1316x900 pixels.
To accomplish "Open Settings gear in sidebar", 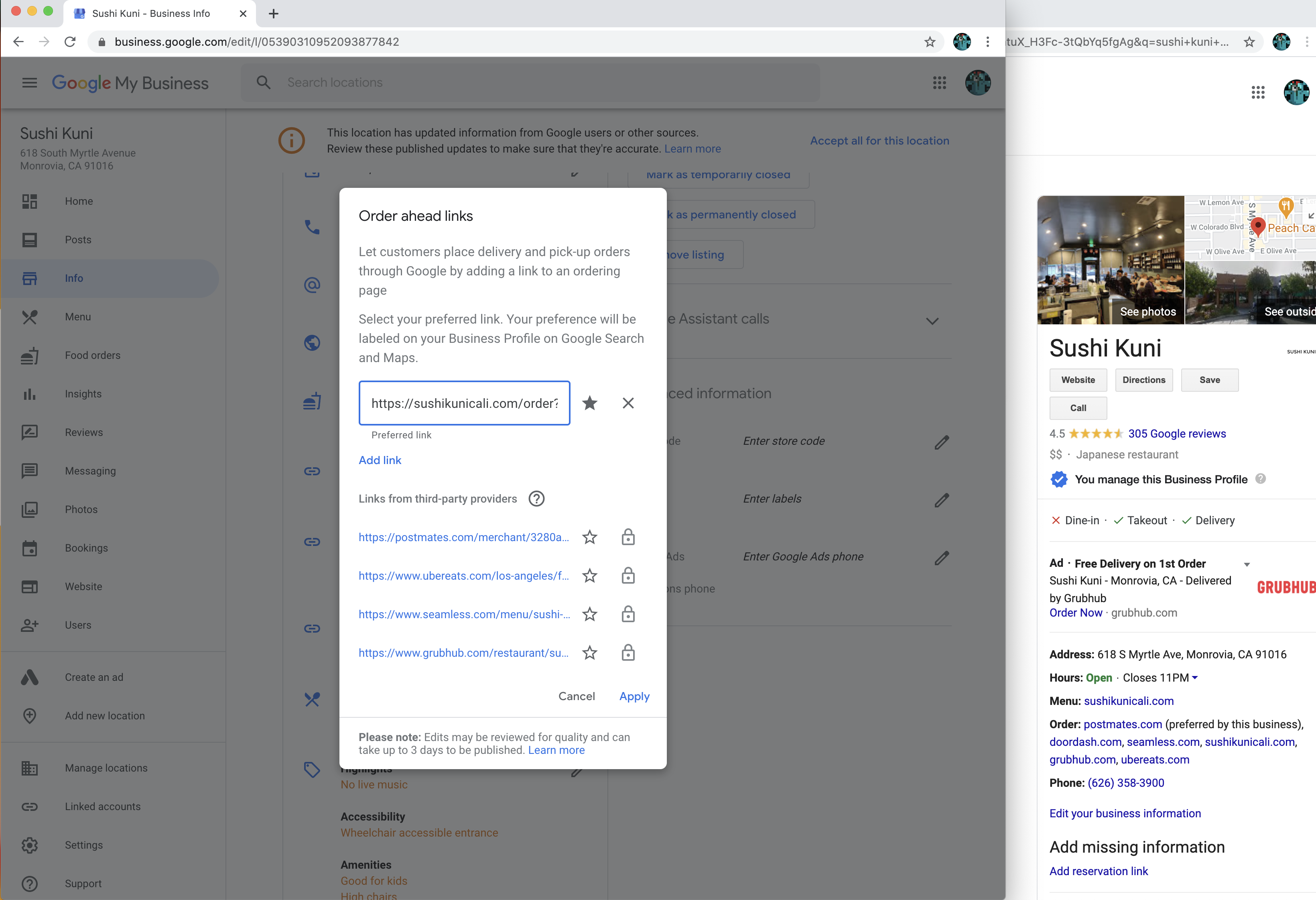I will (x=29, y=845).
